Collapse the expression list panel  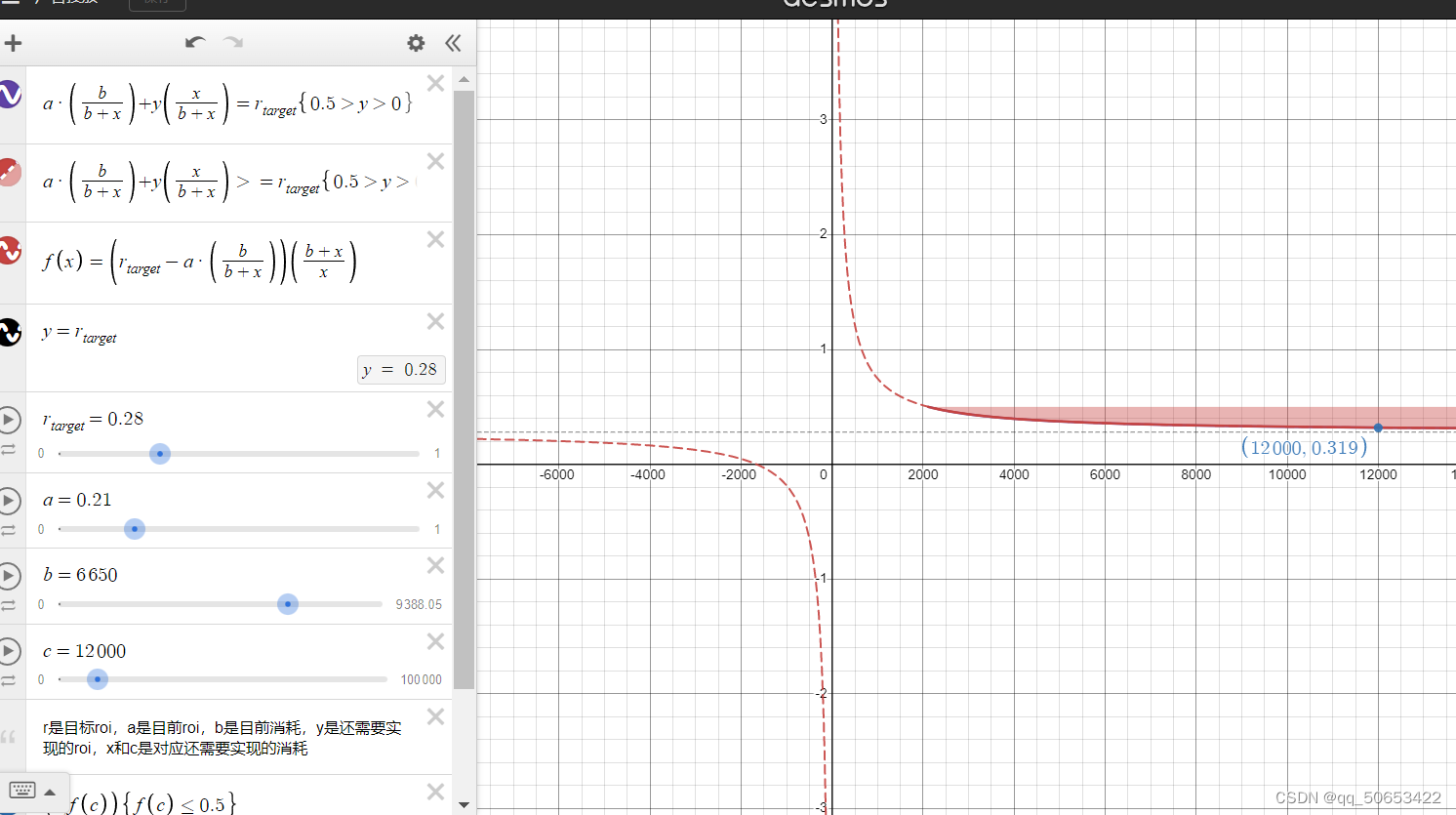pyautogui.click(x=453, y=43)
